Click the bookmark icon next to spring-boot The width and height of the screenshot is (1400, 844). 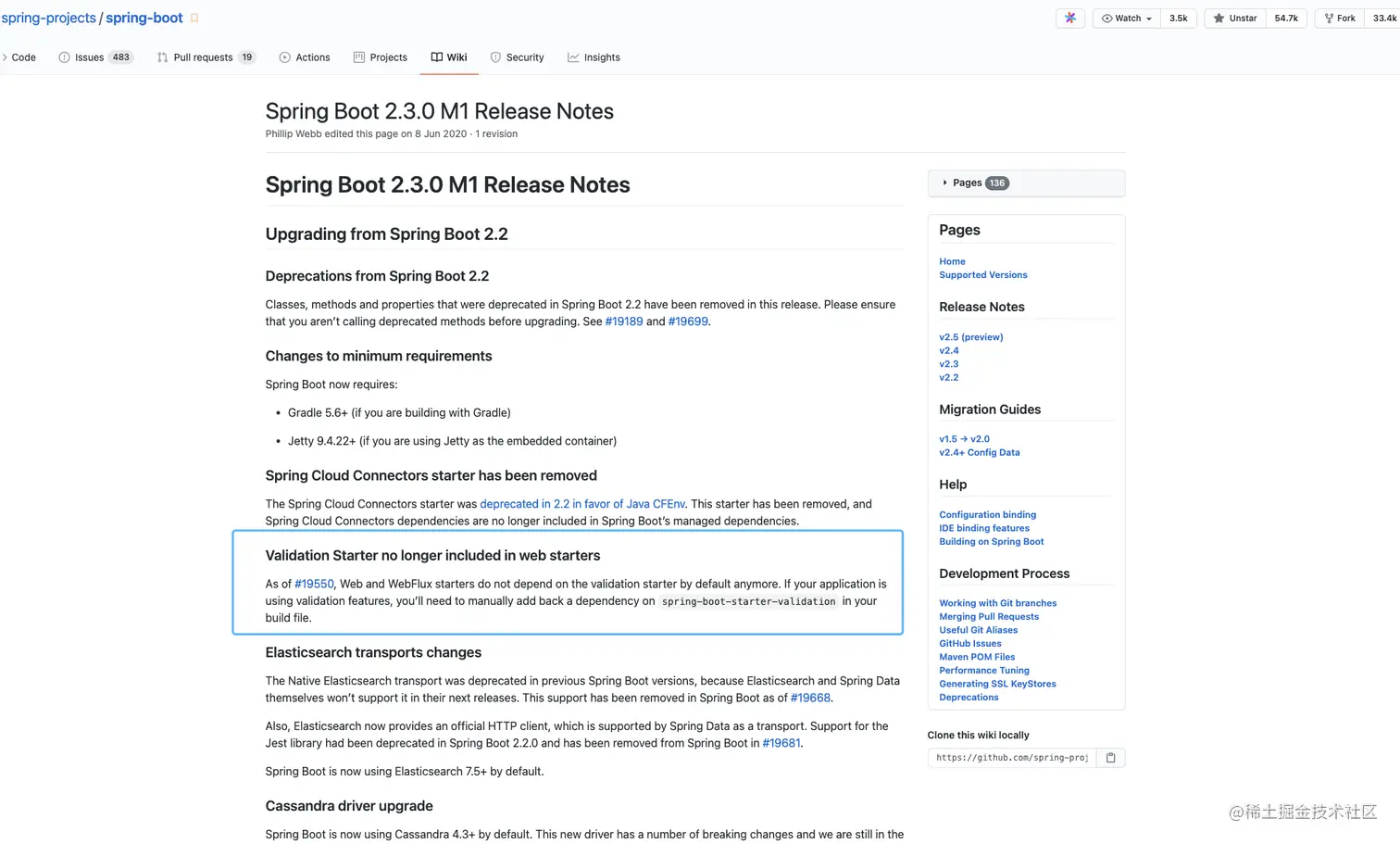pyautogui.click(x=194, y=19)
